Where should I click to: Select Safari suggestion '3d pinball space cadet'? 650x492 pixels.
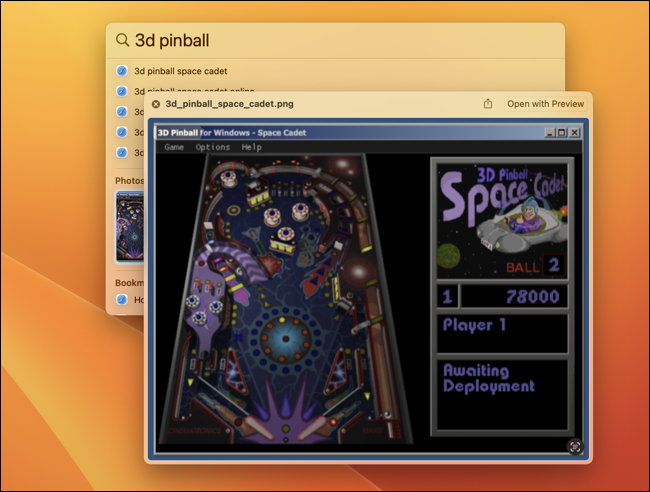180,71
